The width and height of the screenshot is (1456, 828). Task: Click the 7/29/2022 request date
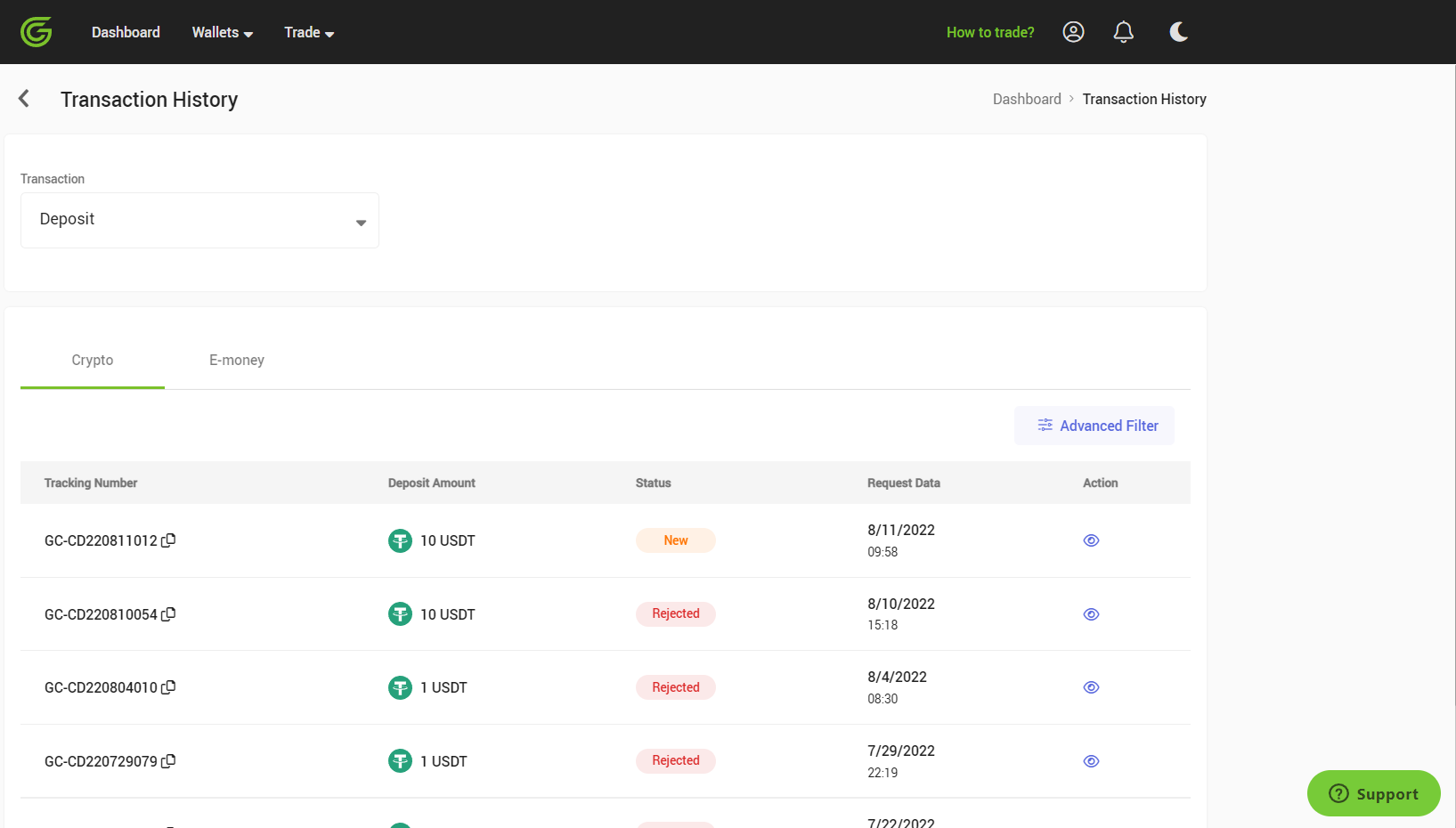click(x=901, y=751)
